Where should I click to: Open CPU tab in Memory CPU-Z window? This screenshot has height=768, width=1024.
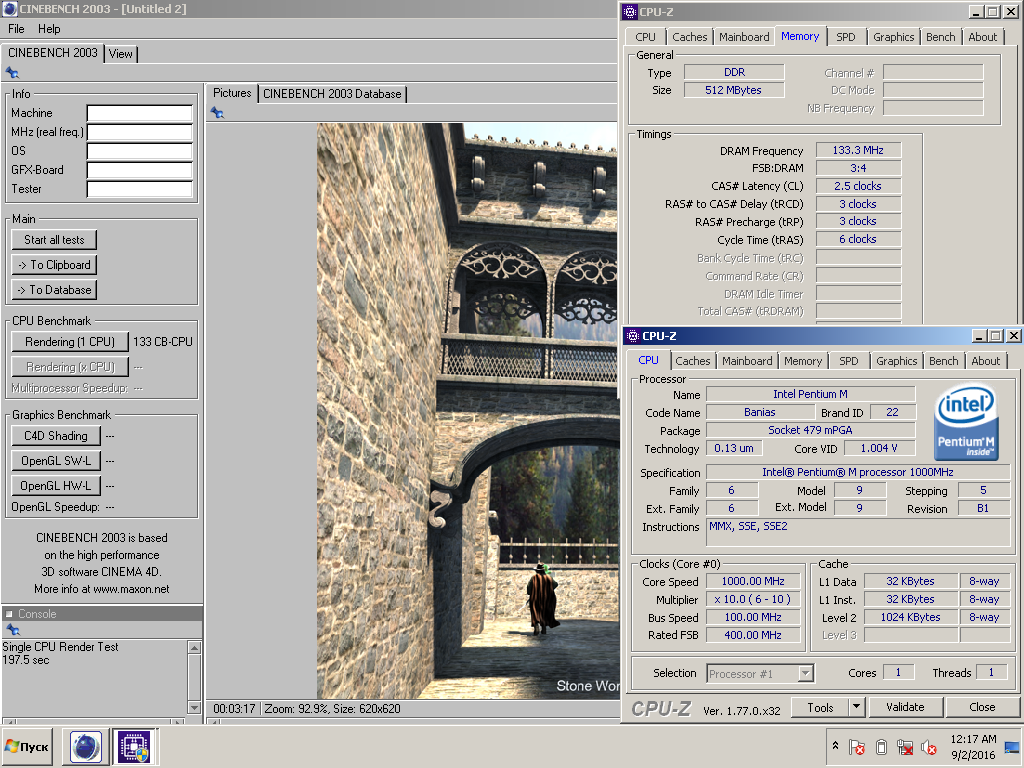[645, 37]
